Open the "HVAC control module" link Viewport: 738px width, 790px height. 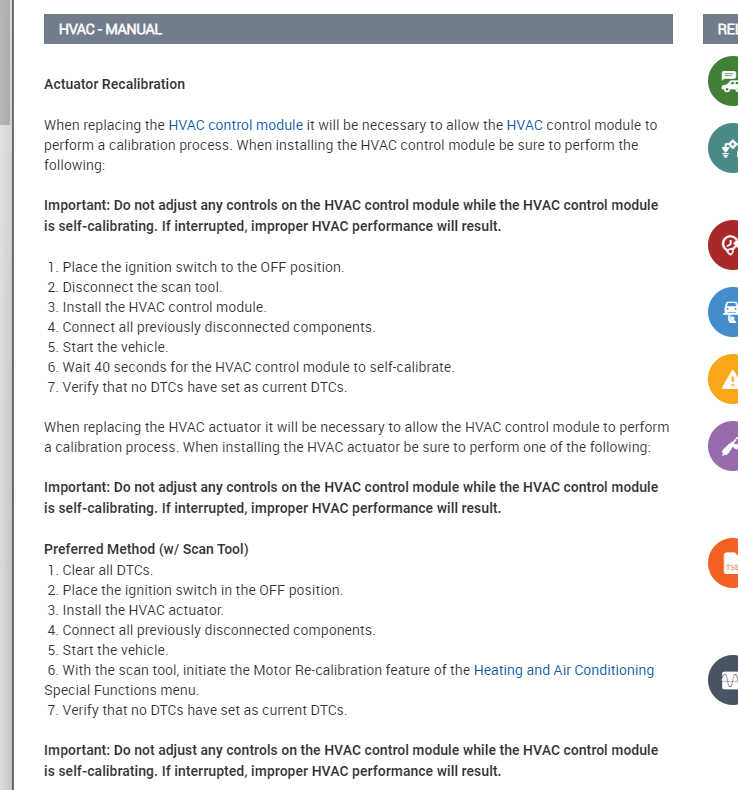point(235,125)
